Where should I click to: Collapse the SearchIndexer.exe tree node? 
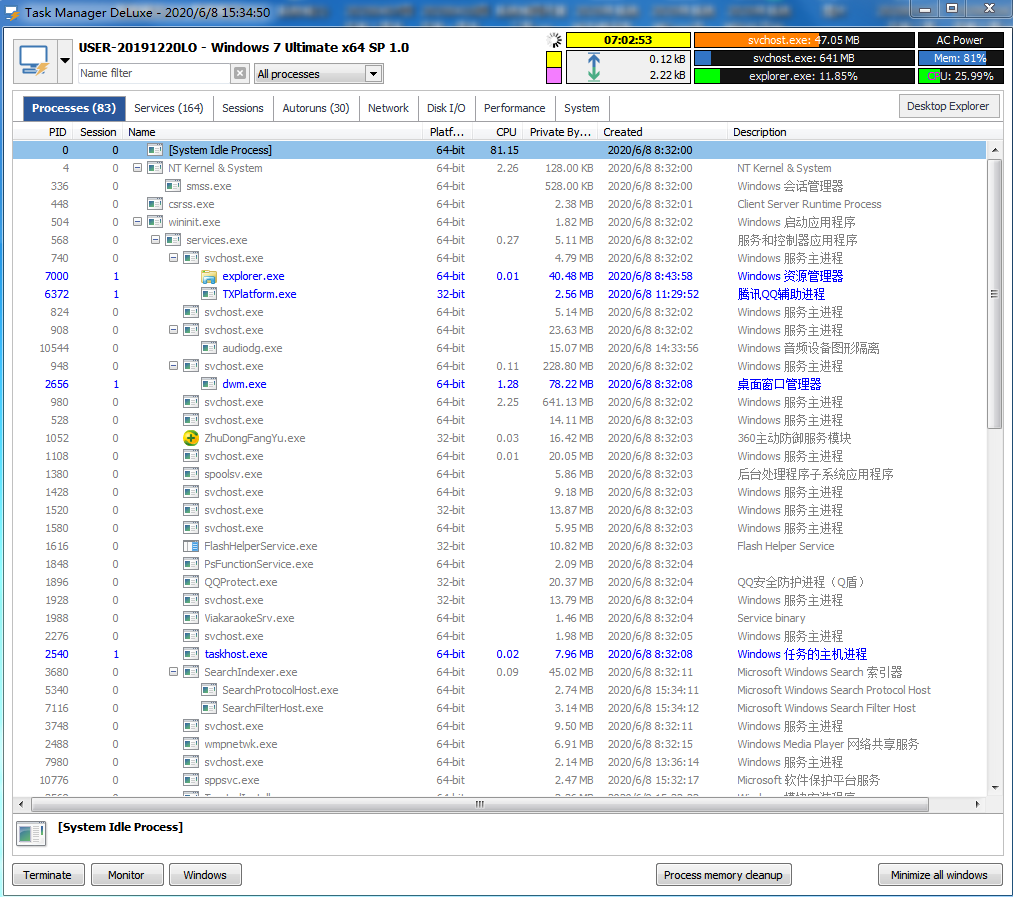point(173,672)
